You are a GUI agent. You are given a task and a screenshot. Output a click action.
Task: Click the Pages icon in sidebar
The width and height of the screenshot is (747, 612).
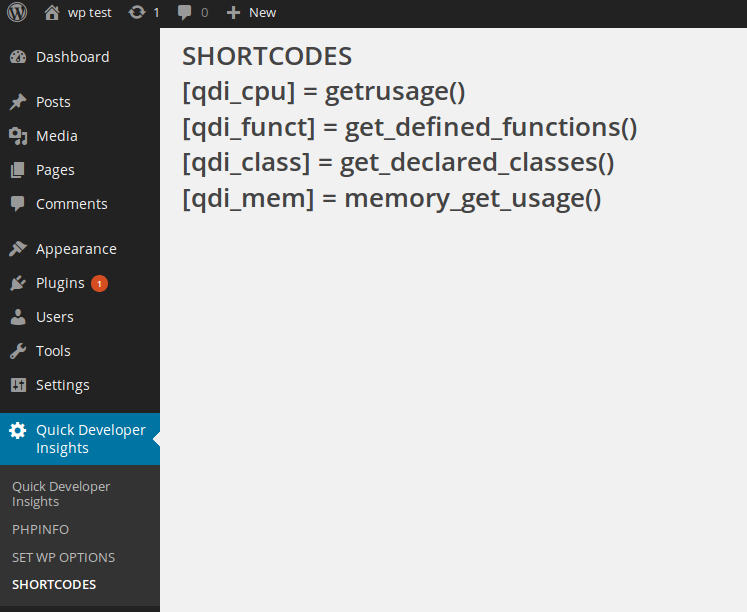click(18, 170)
